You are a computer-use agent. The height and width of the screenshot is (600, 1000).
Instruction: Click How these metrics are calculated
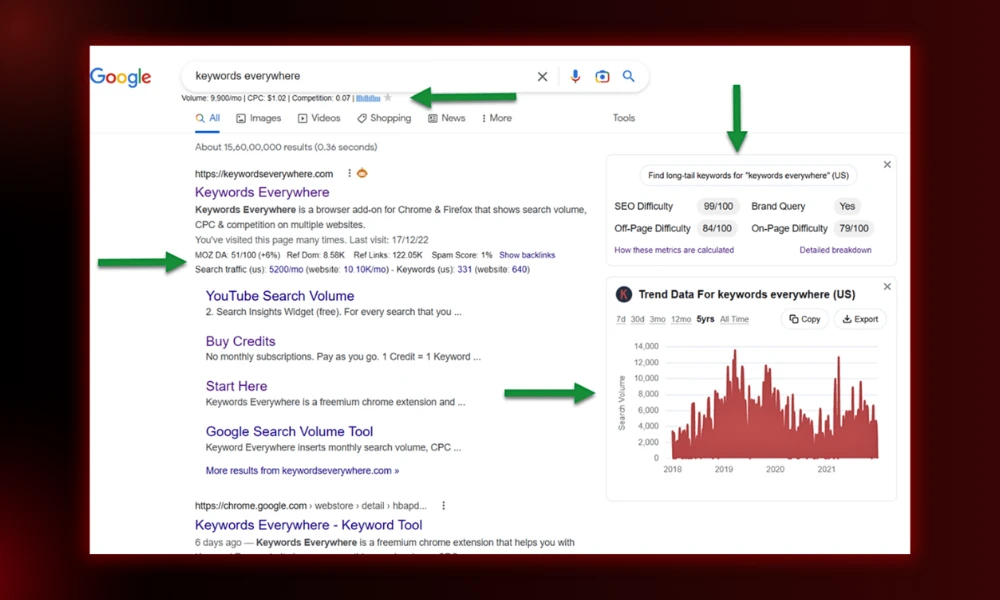[x=674, y=250]
